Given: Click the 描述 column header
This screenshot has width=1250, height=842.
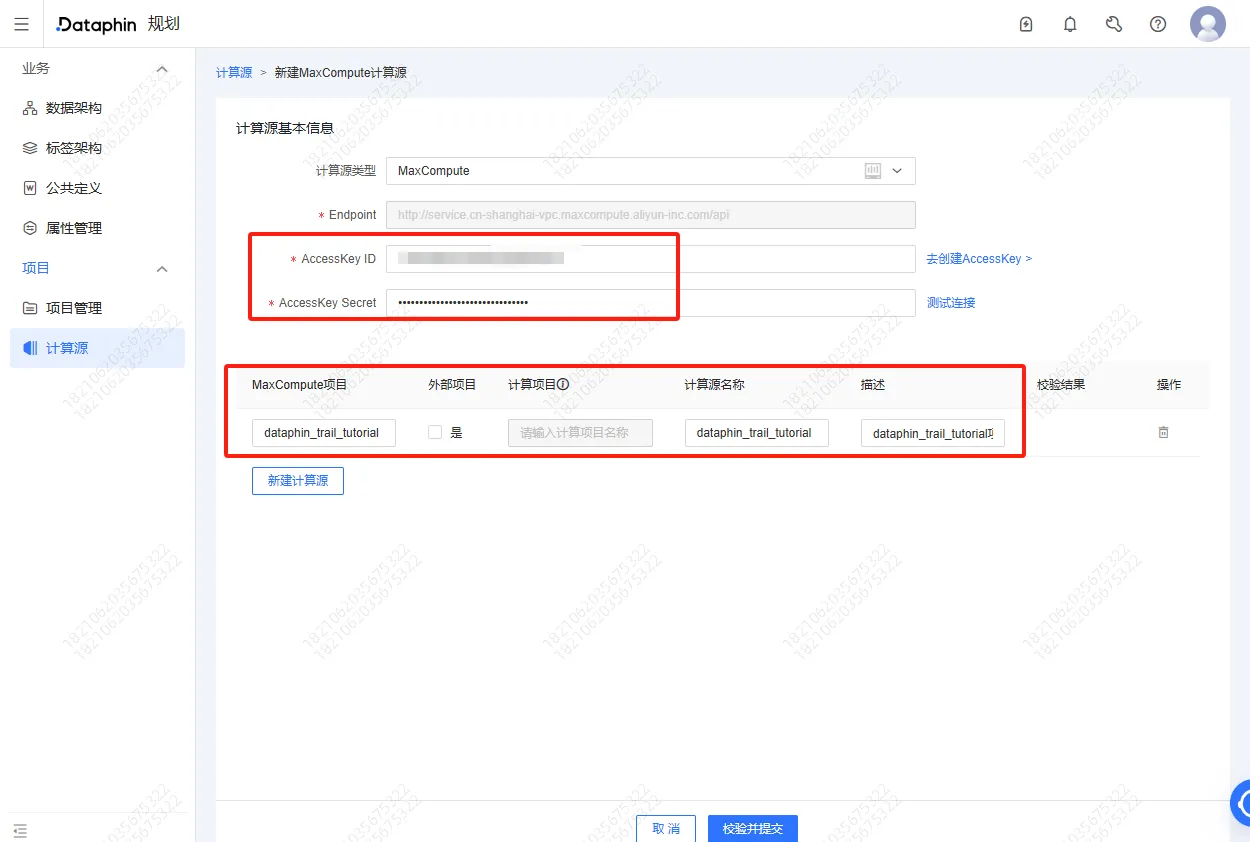Looking at the screenshot, I should (x=873, y=385).
